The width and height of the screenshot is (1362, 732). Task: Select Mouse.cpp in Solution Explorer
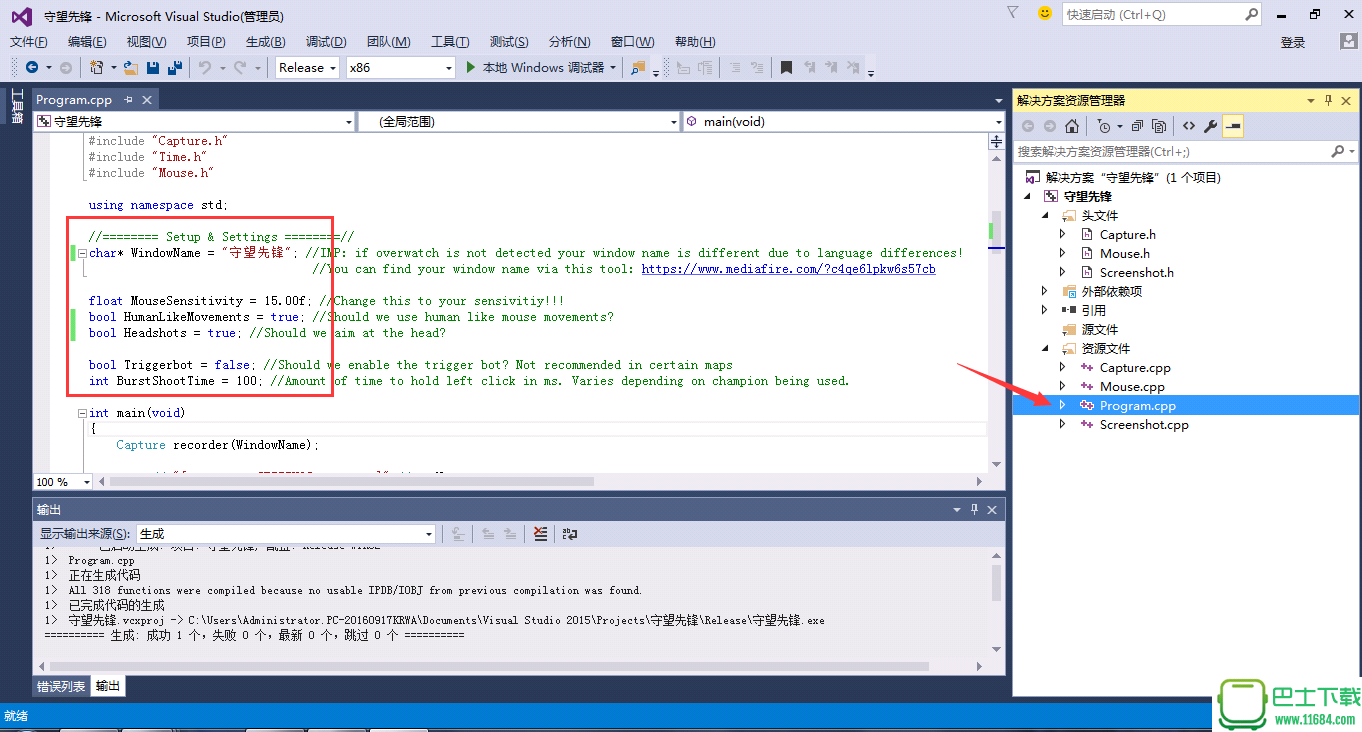pyautogui.click(x=1132, y=386)
